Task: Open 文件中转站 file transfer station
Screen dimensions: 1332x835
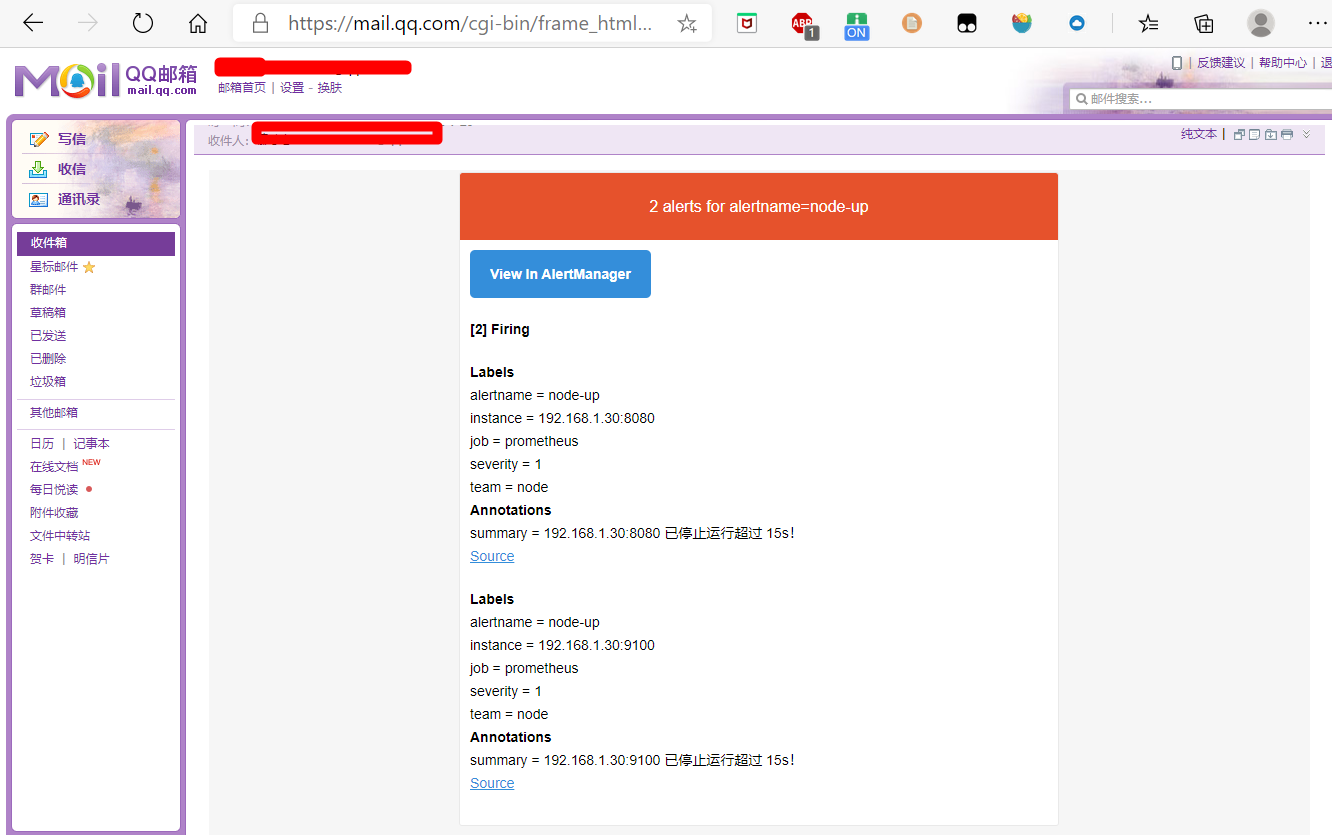Action: click(60, 536)
